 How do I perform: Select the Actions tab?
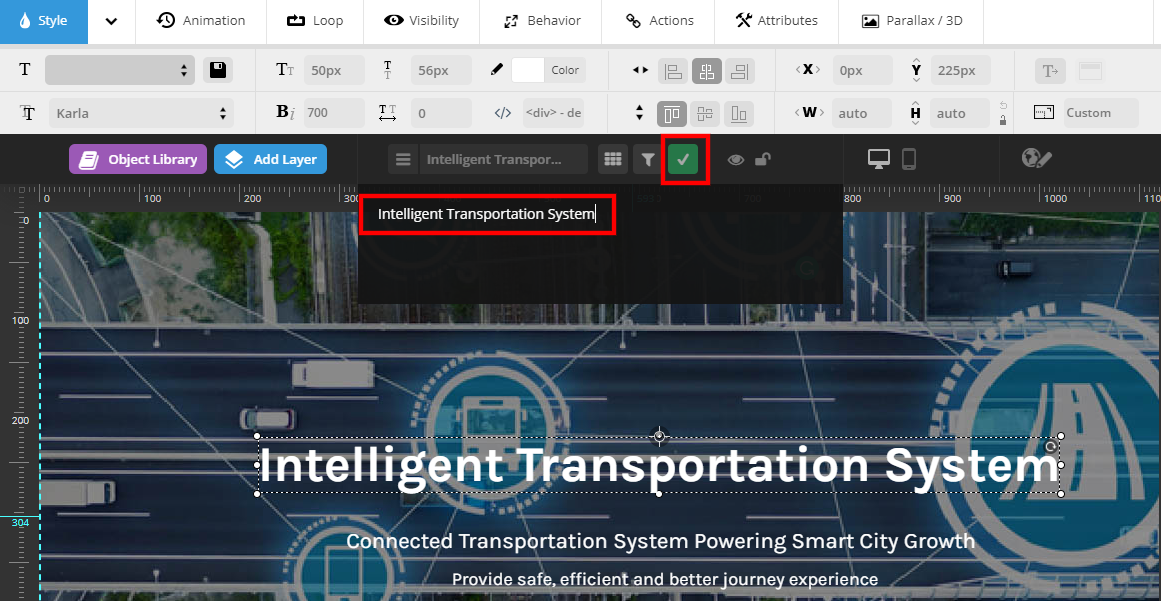click(658, 21)
